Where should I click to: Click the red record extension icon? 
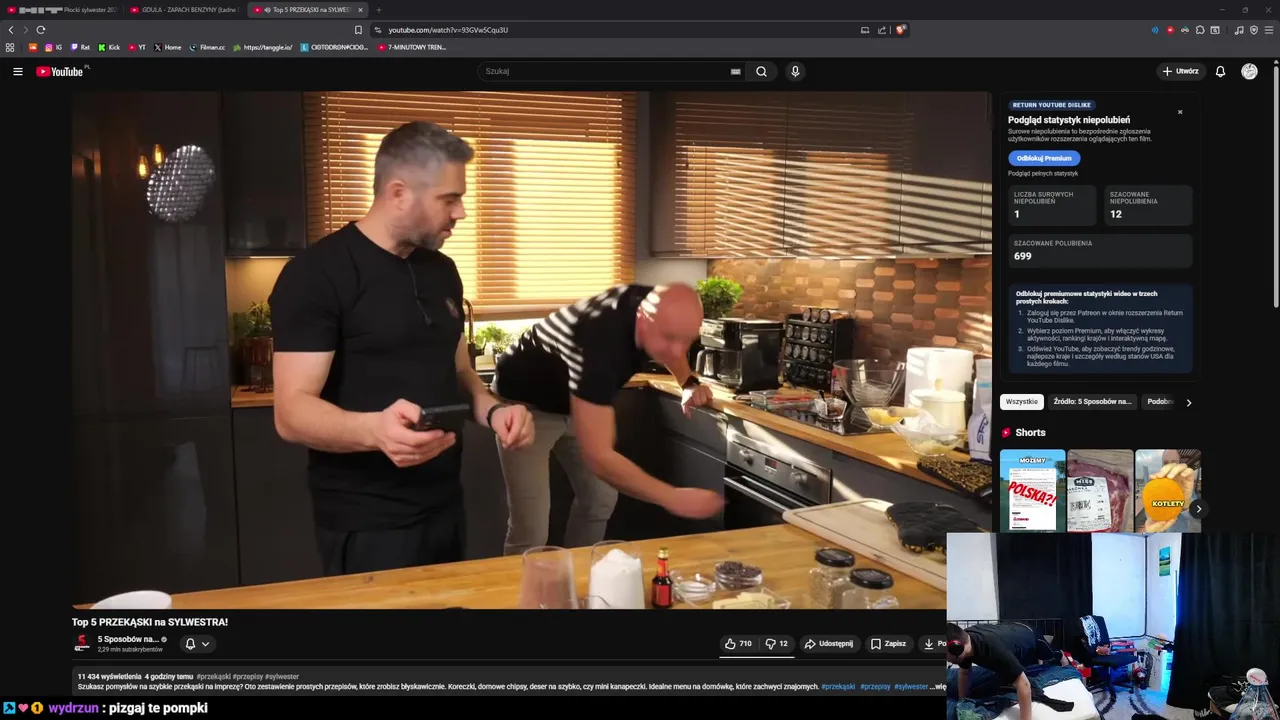1170,30
